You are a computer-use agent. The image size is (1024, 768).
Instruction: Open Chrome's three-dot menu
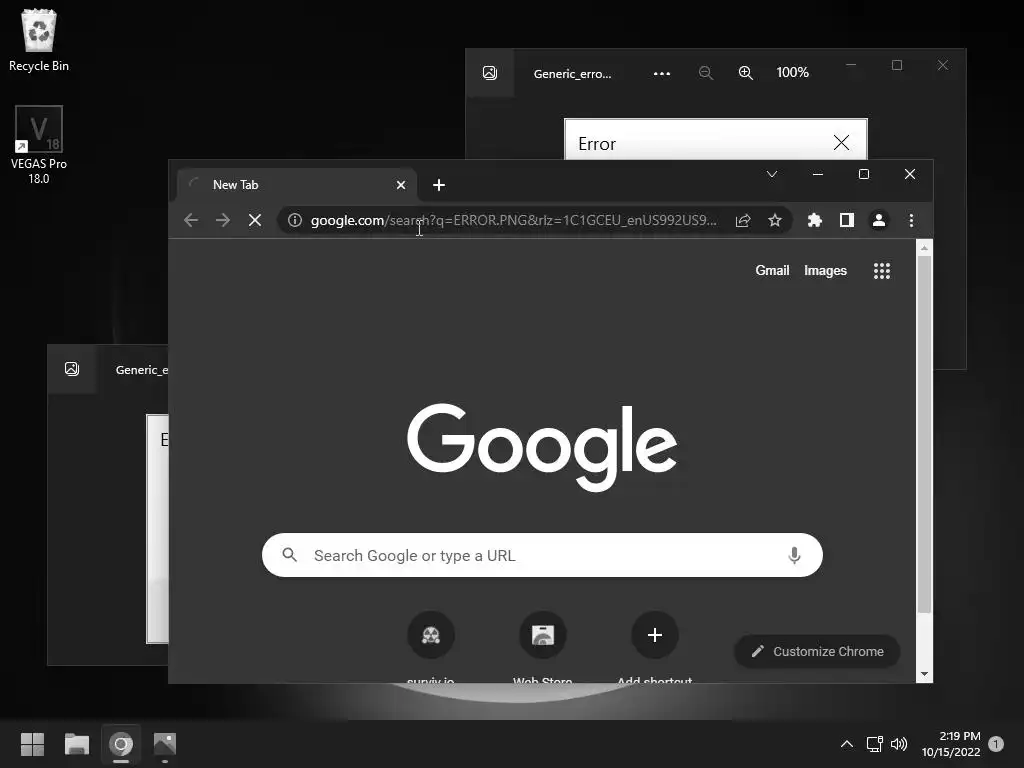(911, 220)
